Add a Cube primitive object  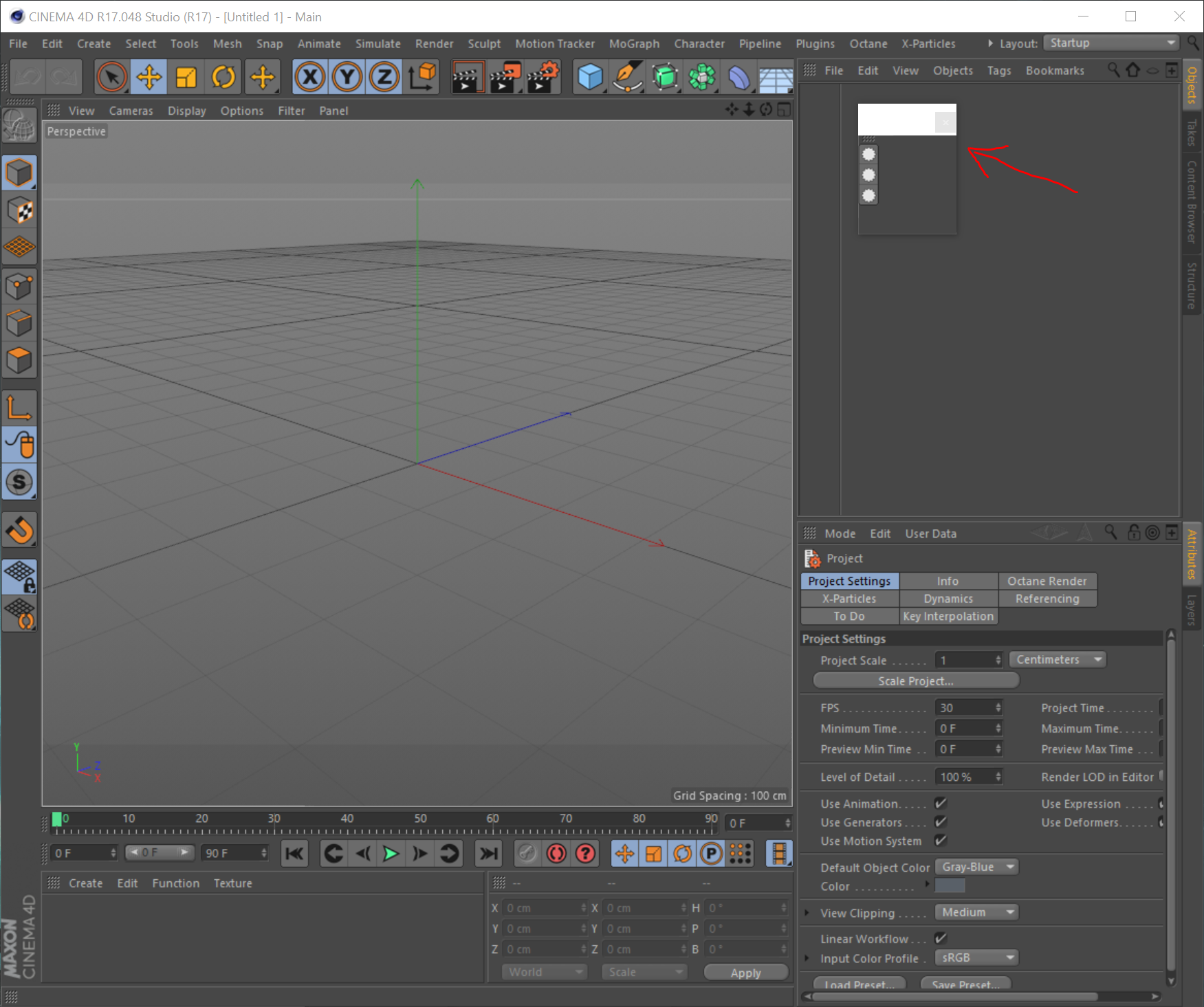[590, 76]
